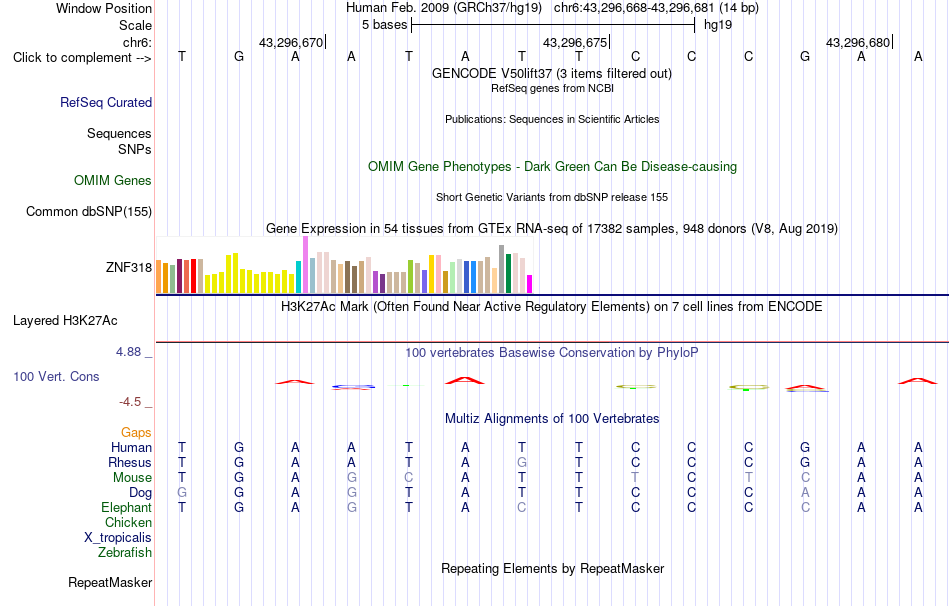Click the GTEx Gene Expression track title
This screenshot has height=606, width=950.
click(x=552, y=228)
